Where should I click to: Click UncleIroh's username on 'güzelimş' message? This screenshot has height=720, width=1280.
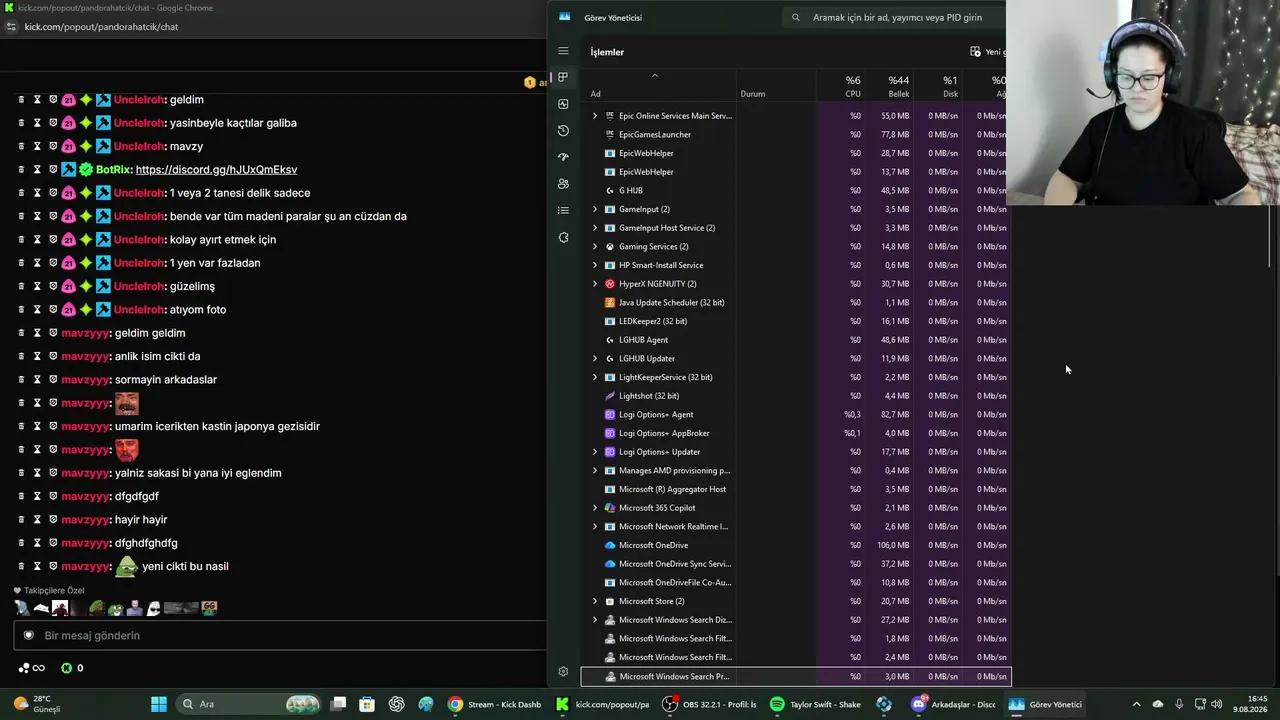pyautogui.click(x=138, y=286)
